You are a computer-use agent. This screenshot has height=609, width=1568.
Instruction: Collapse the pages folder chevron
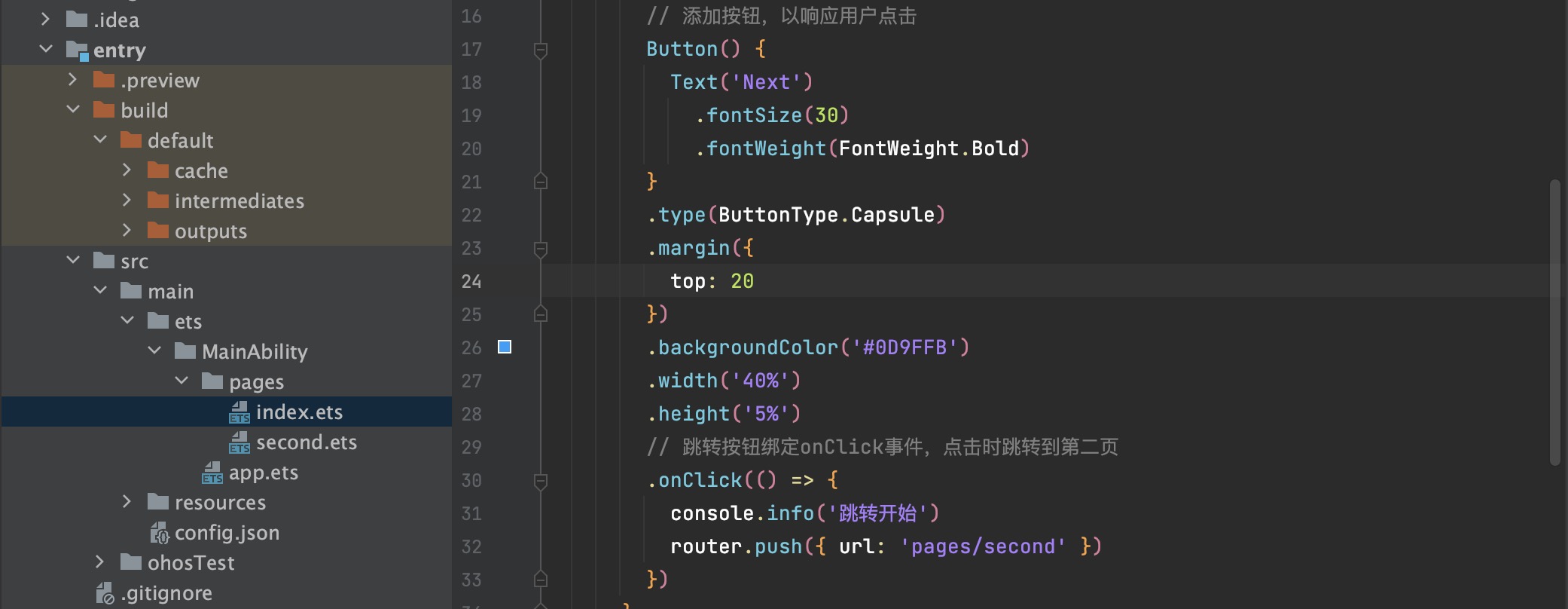pos(182,381)
